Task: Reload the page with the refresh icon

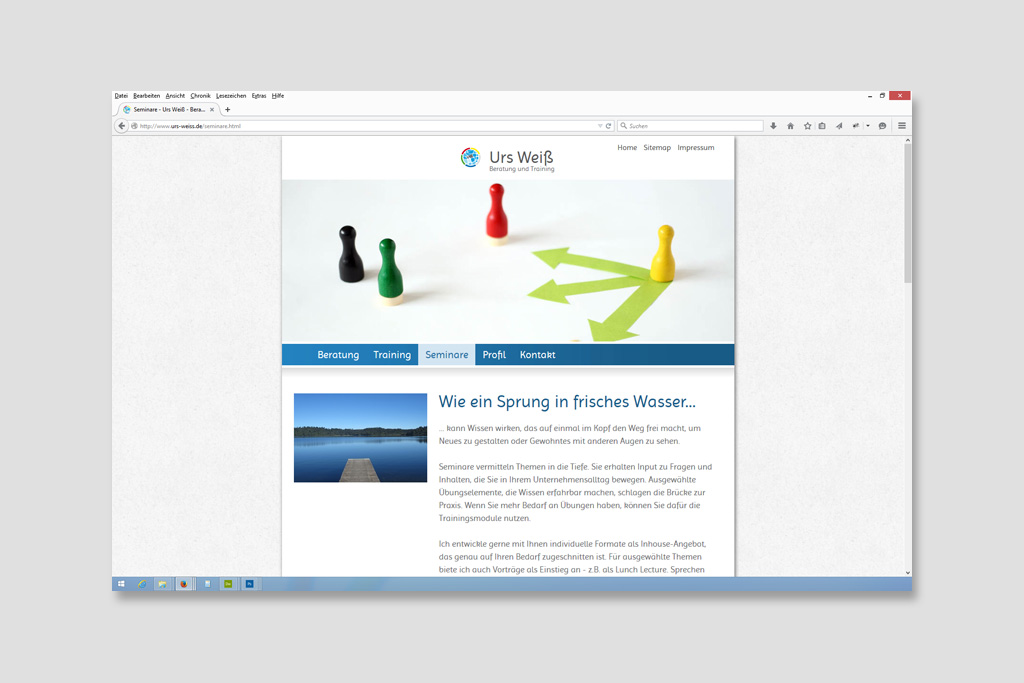Action: [x=608, y=126]
